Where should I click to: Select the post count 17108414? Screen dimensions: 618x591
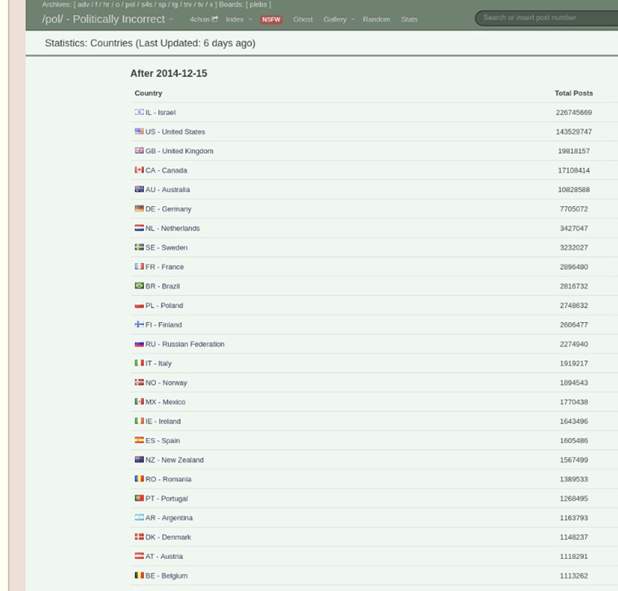(573, 170)
